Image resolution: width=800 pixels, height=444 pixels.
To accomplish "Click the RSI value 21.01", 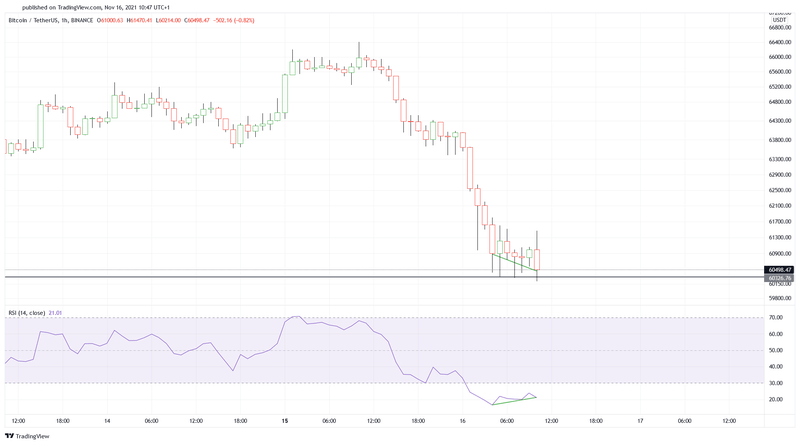I will 55,313.
